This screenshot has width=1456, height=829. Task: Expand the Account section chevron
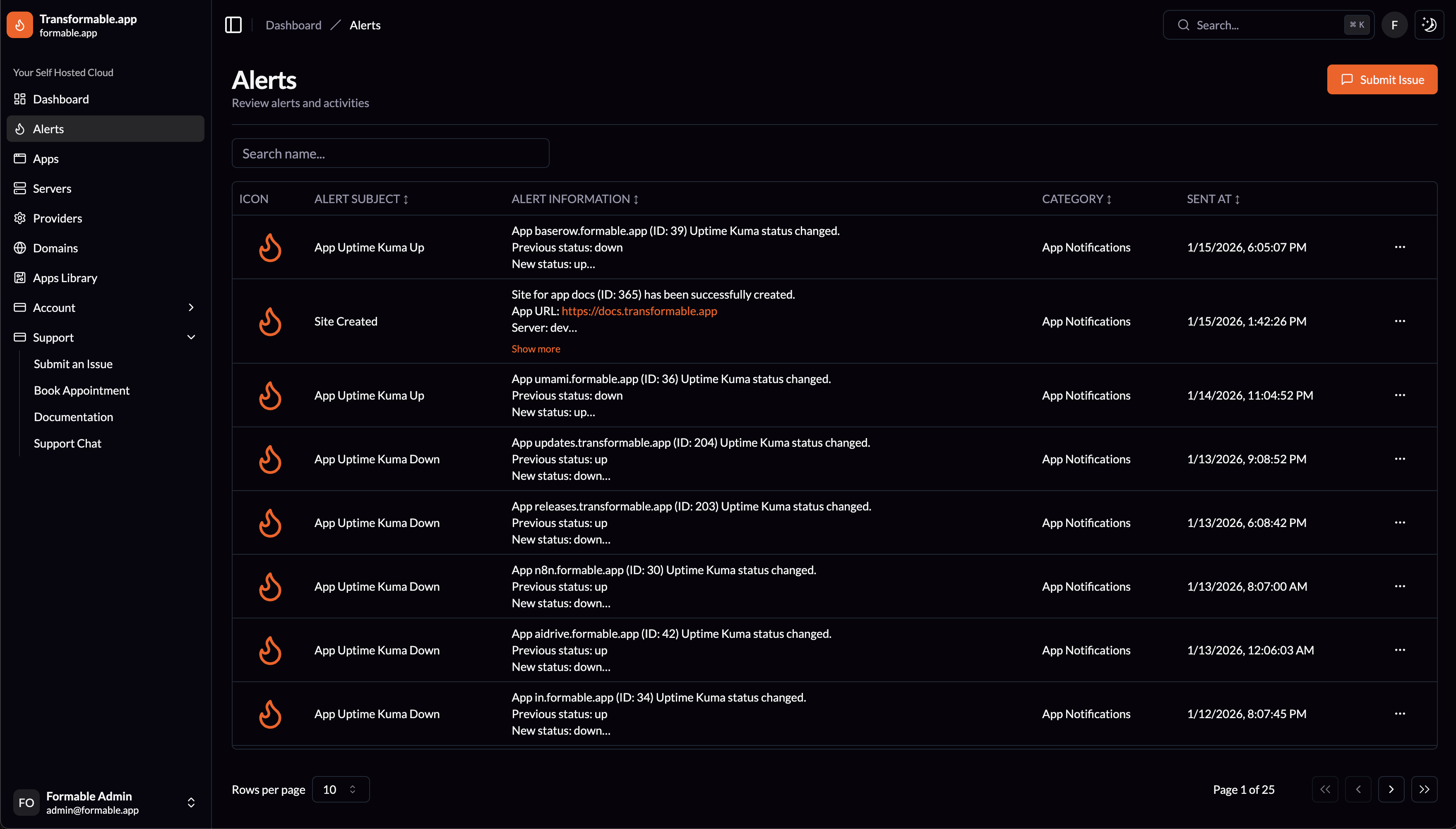coord(191,307)
